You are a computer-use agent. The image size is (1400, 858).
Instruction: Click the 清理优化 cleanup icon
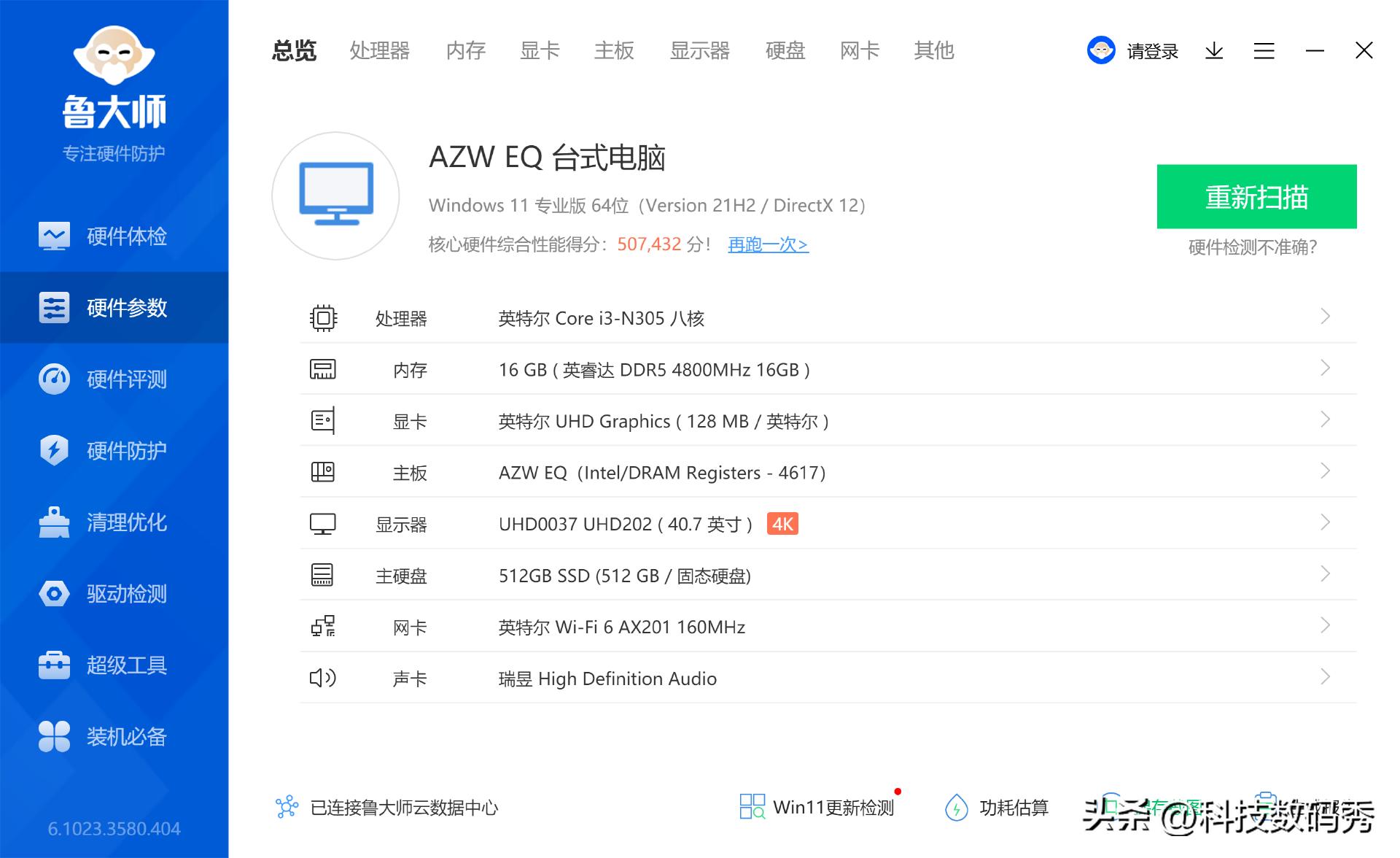(x=52, y=522)
